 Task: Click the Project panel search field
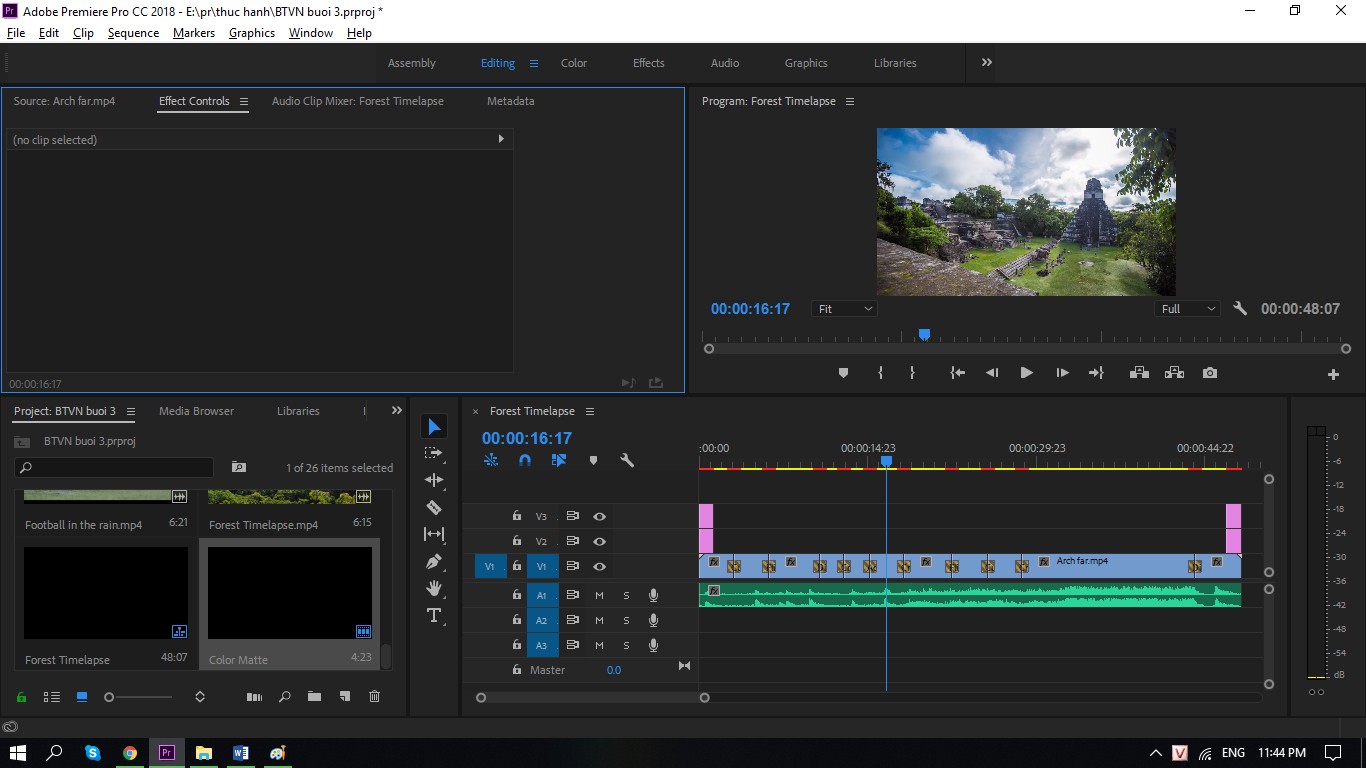(x=114, y=467)
